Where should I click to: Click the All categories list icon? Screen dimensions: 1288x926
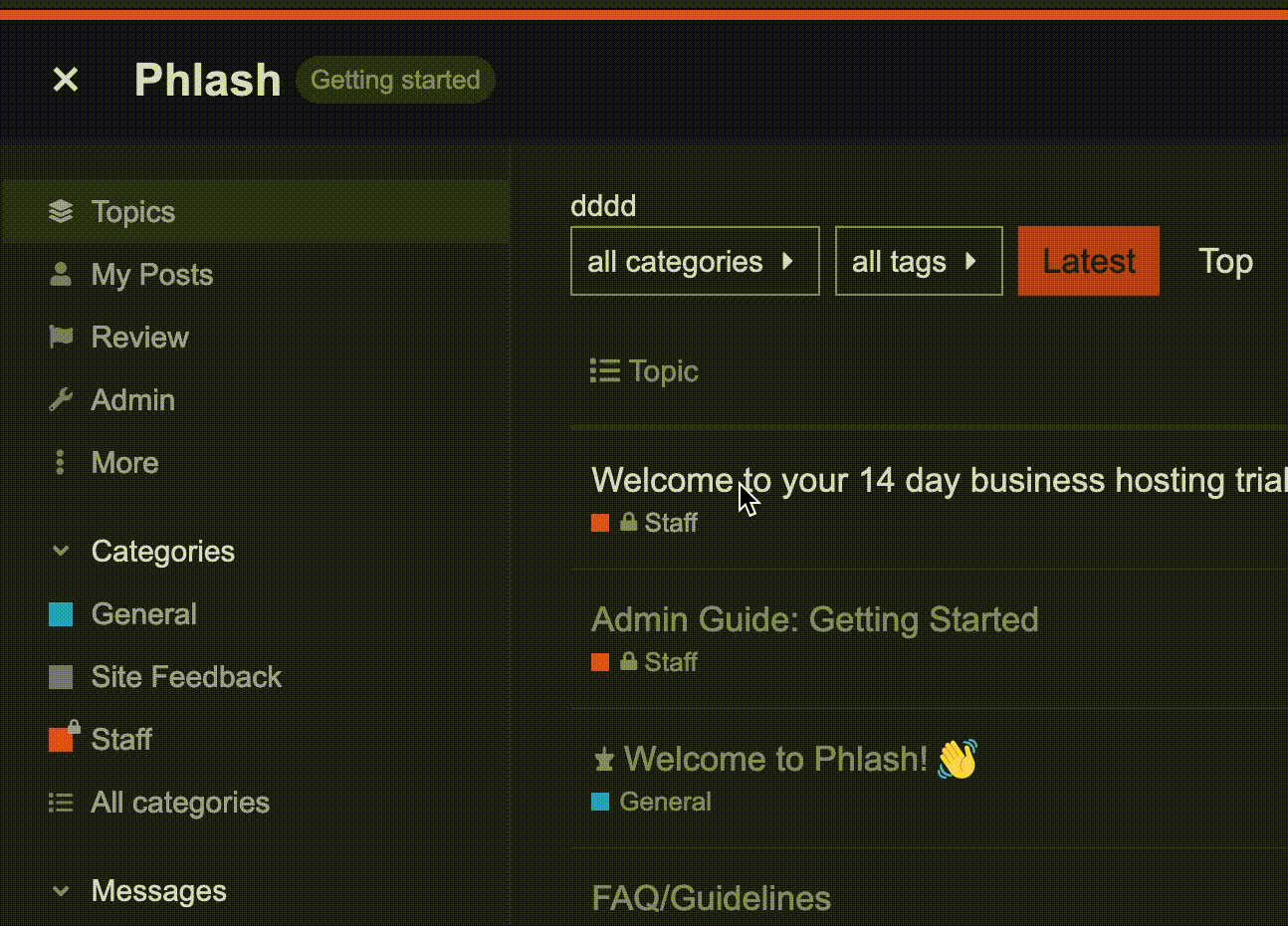coord(61,803)
